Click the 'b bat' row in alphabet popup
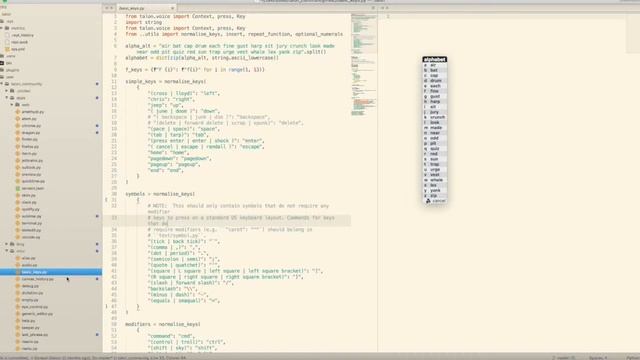 point(435,70)
